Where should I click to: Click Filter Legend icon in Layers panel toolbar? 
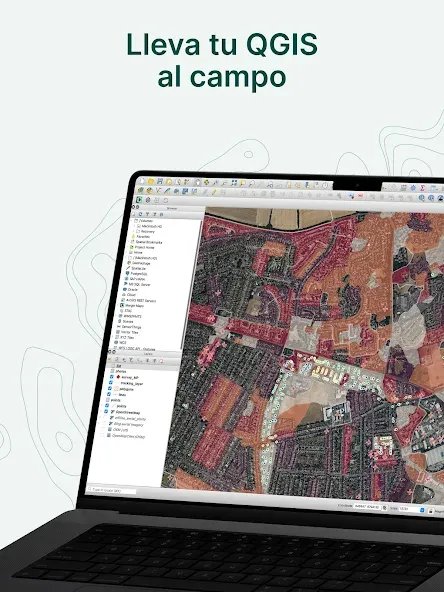[x=131, y=360]
